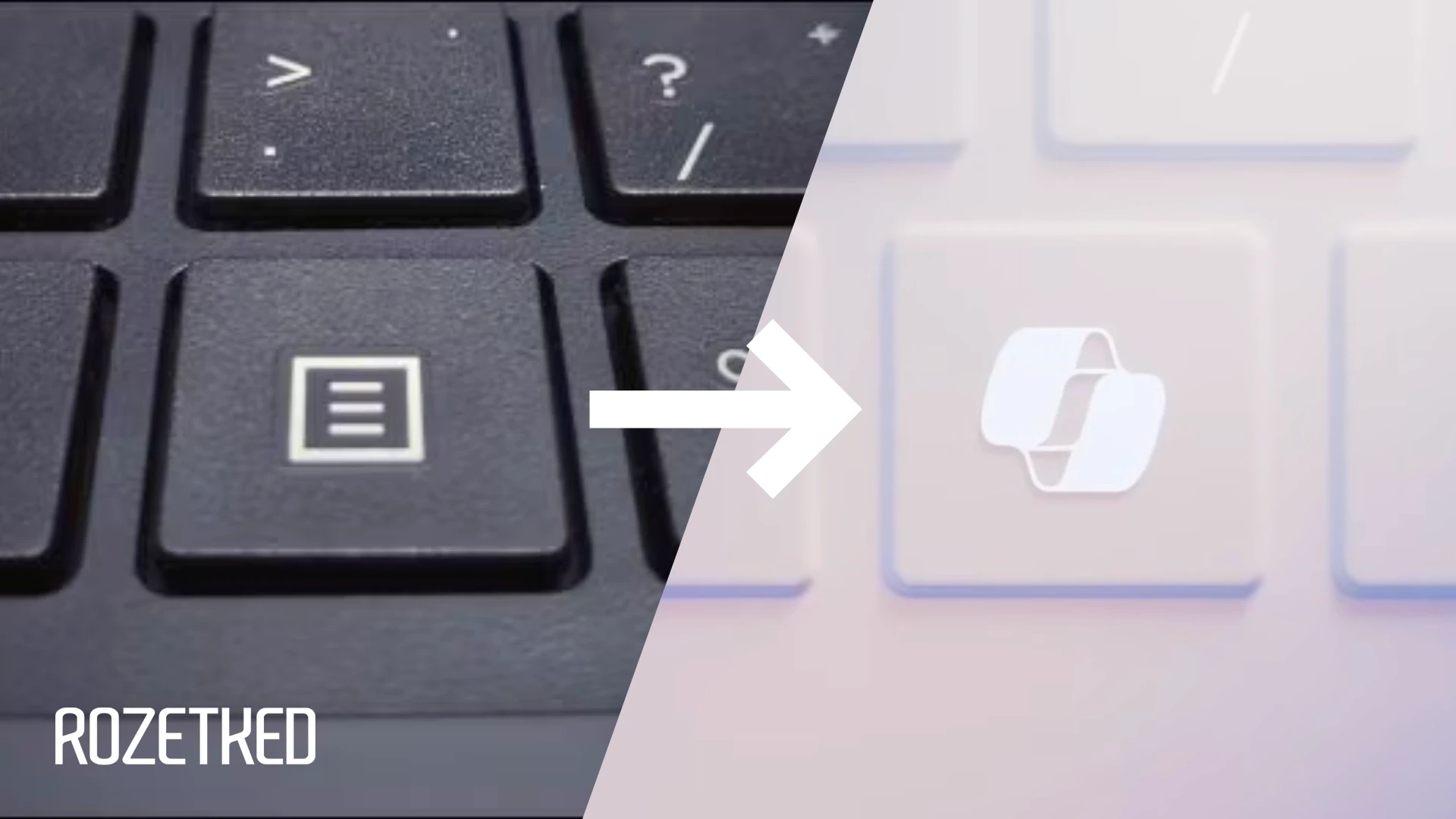Click the Copilot key icon on keyboard

click(x=1065, y=415)
